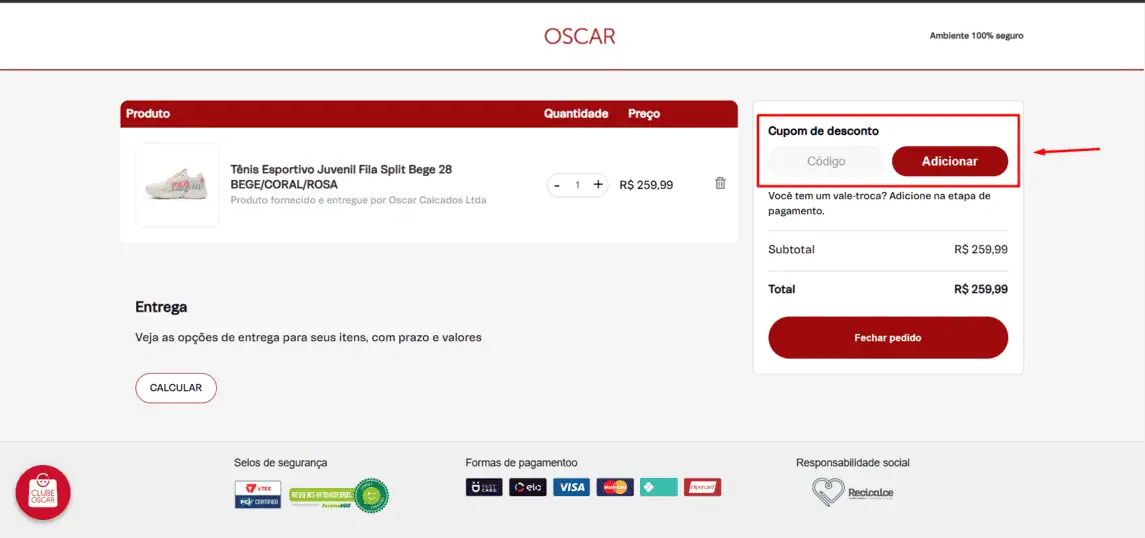Click the item price R$ 259,99 in product row

[646, 185]
